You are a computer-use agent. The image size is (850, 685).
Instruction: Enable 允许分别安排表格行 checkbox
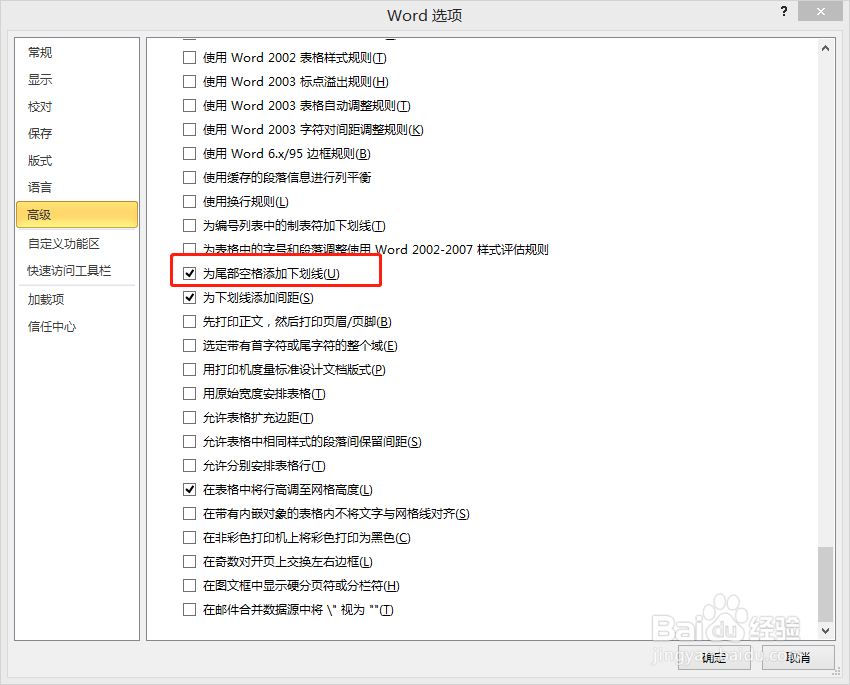coord(189,466)
